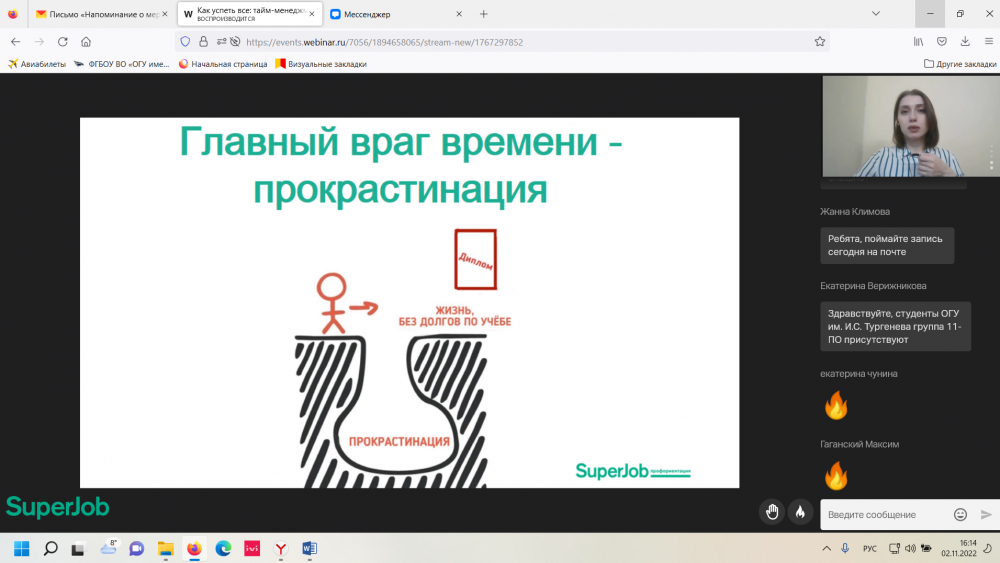
Task: Reload the webinar page
Action: 63,42
